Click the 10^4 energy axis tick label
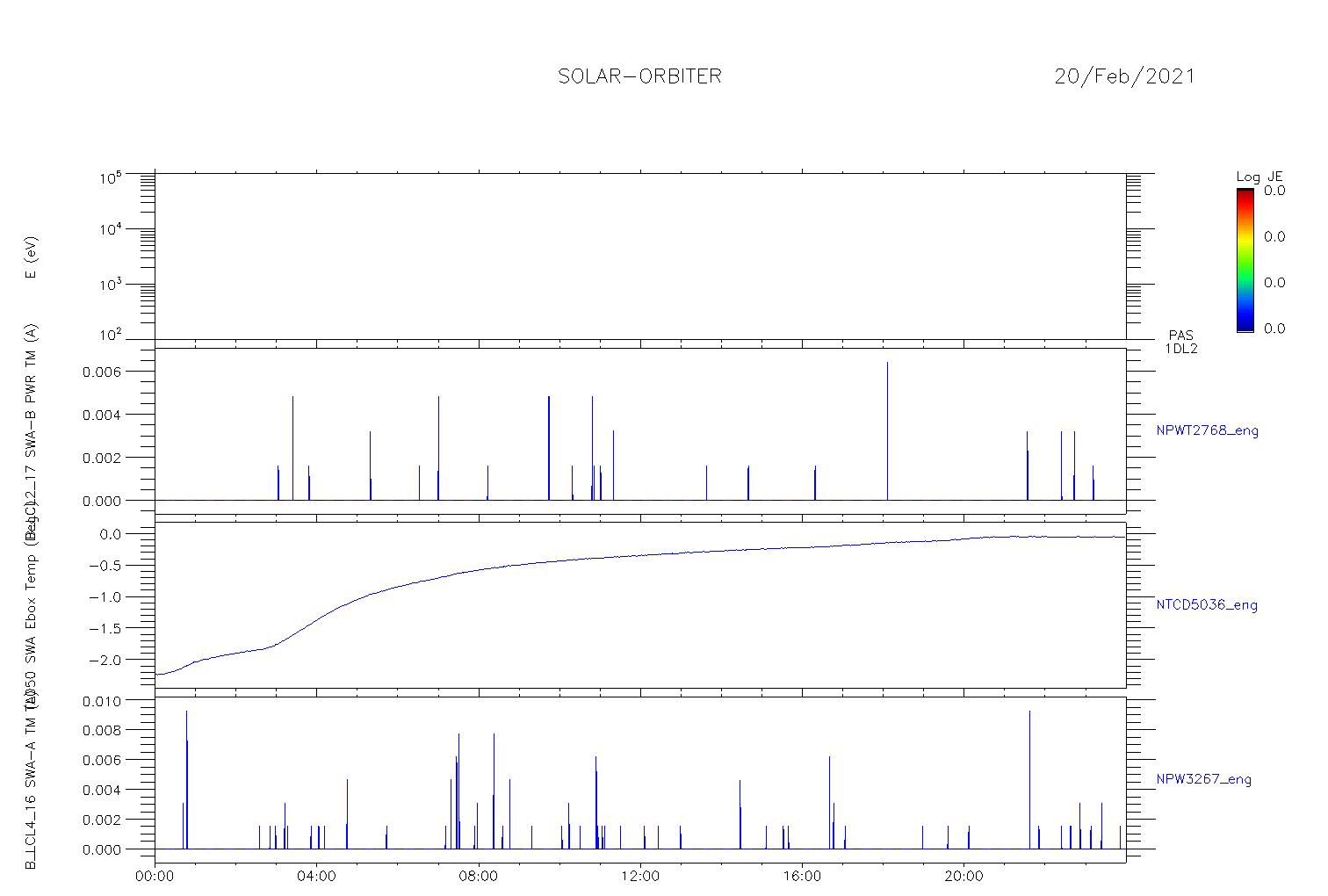This screenshot has width=1328, height=896. 110,230
